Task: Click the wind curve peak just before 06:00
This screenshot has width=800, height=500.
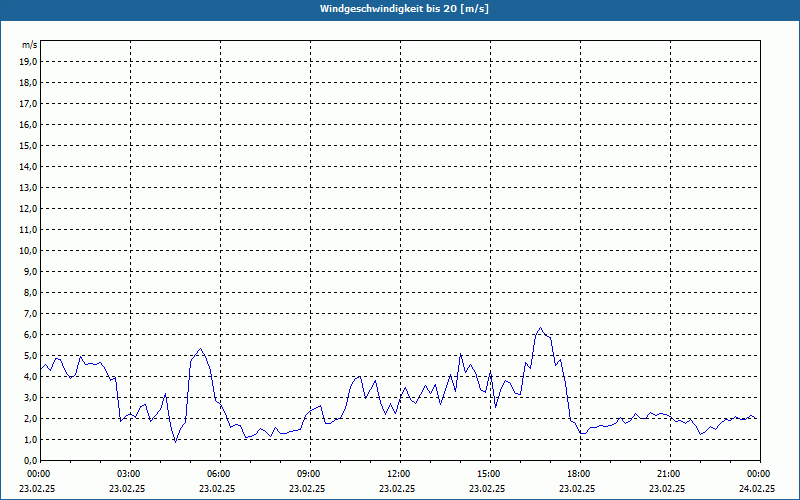Action: [x=201, y=349]
